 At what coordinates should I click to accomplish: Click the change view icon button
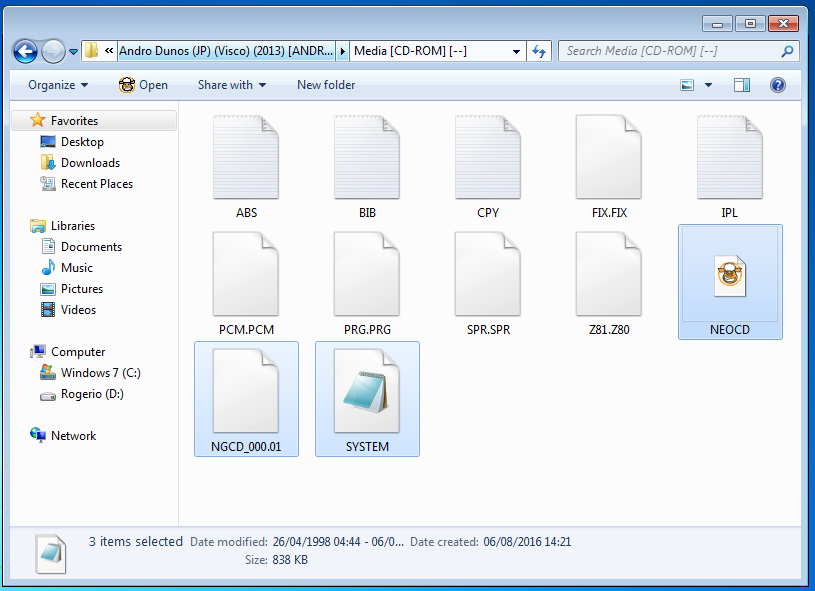688,85
